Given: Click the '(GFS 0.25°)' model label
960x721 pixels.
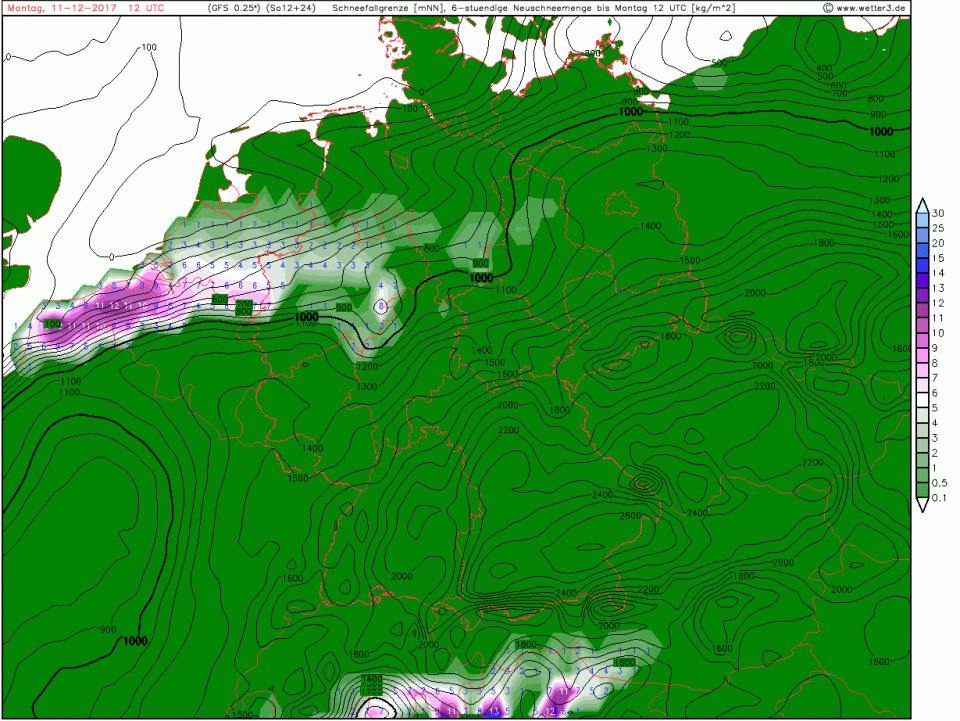Looking at the screenshot, I should pyautogui.click(x=234, y=8).
